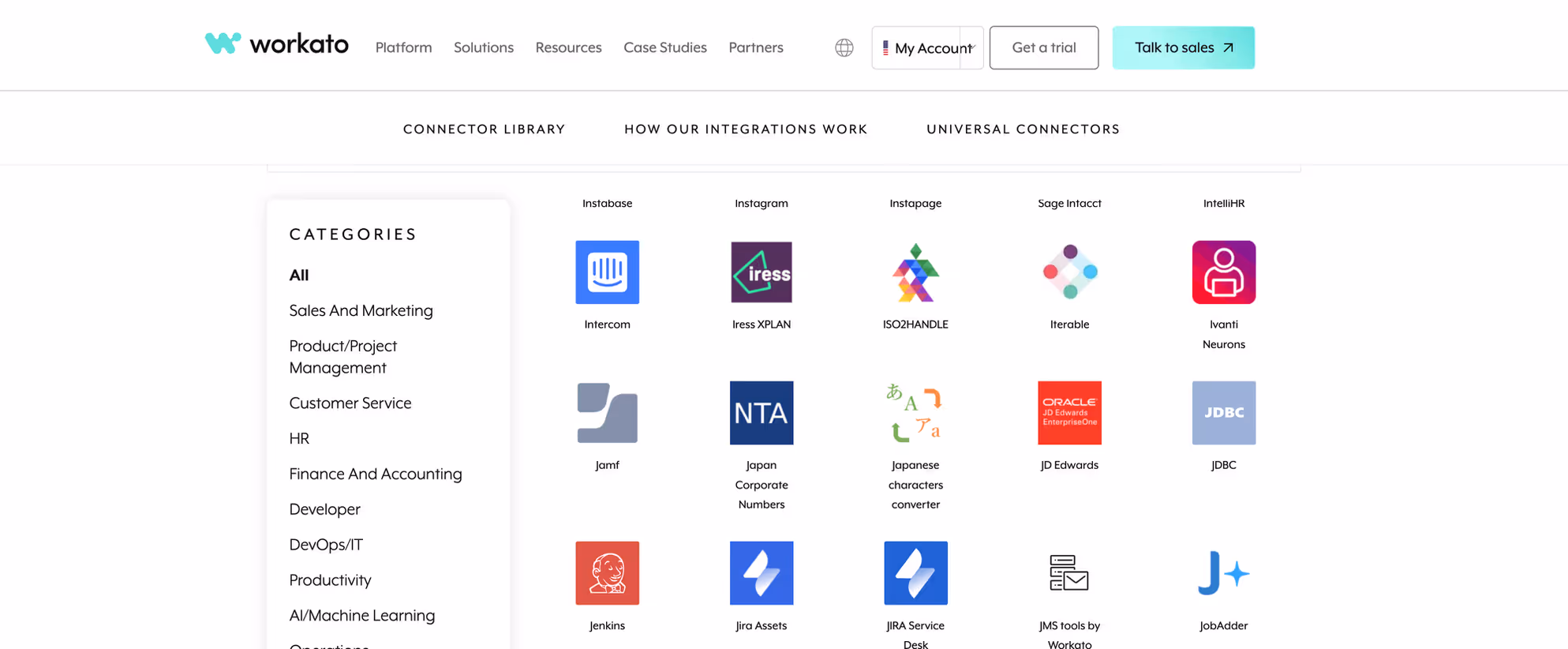This screenshot has width=1568, height=649.
Task: Click the Japanese characters converter icon
Action: click(x=915, y=413)
